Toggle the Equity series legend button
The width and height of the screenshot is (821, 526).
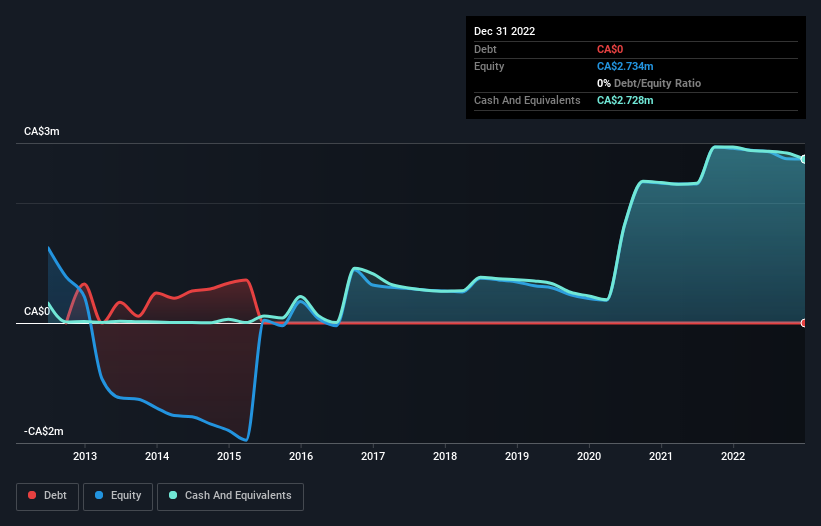[118, 496]
